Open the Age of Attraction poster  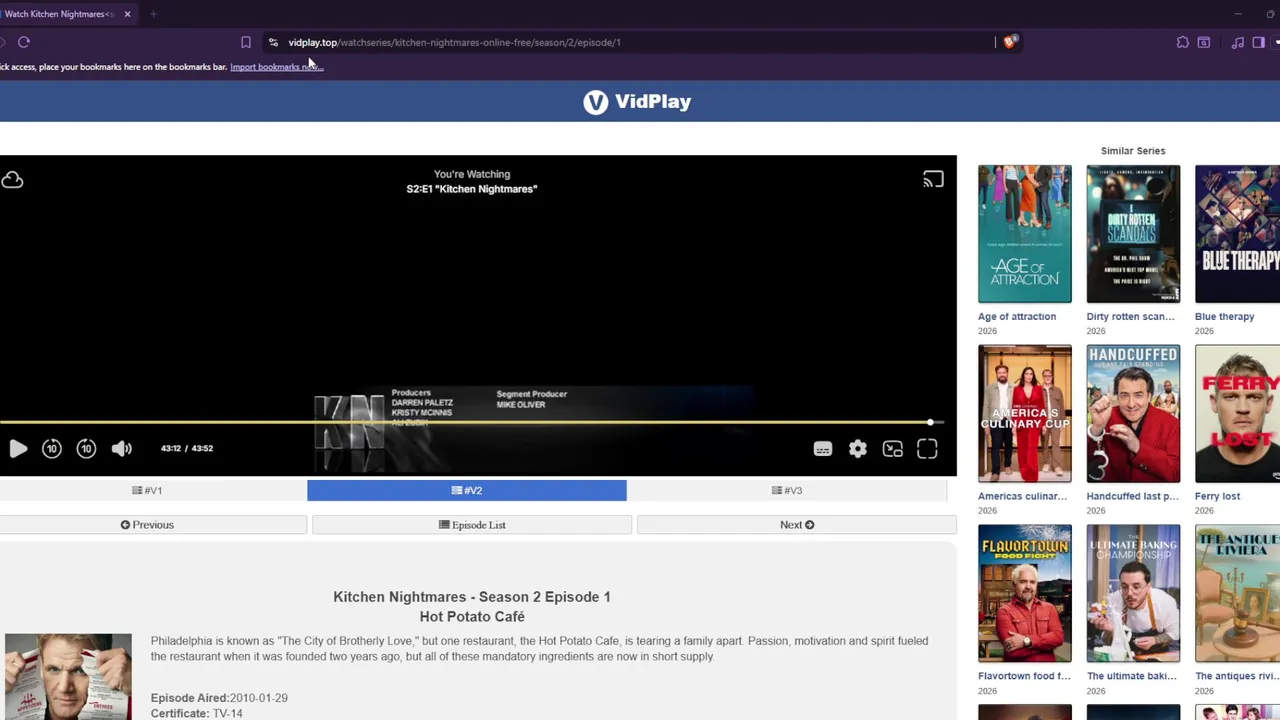pos(1025,234)
